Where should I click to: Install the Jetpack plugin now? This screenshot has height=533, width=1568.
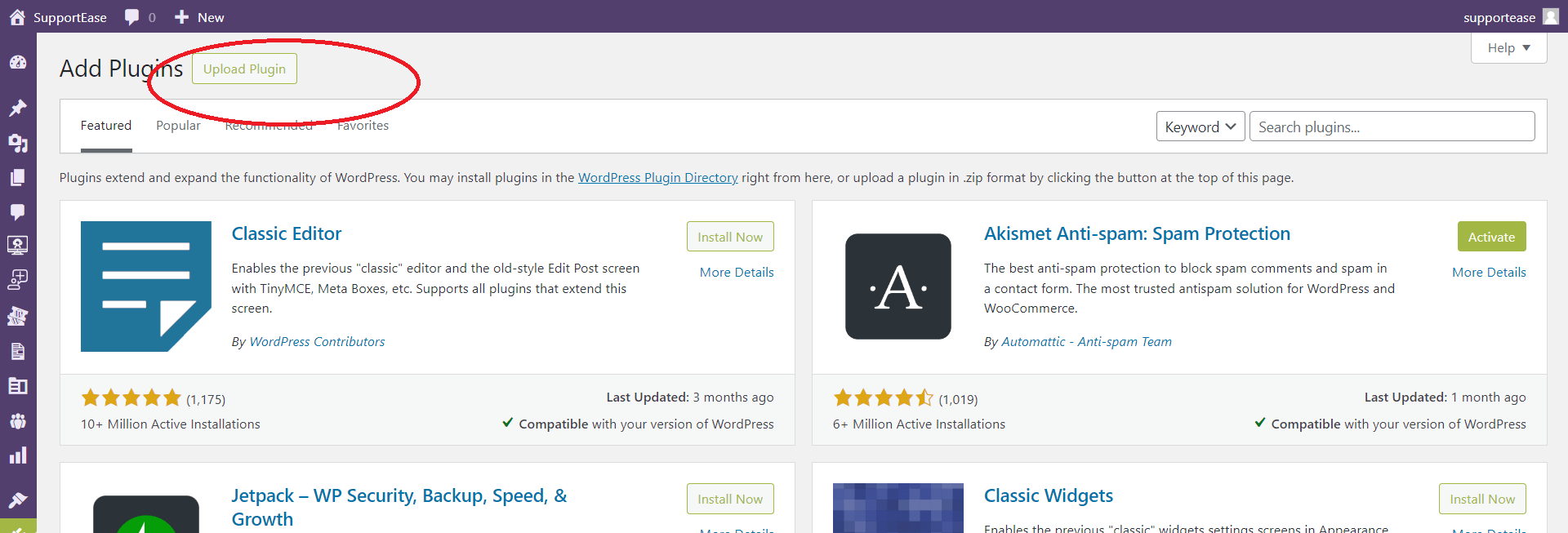(x=730, y=499)
